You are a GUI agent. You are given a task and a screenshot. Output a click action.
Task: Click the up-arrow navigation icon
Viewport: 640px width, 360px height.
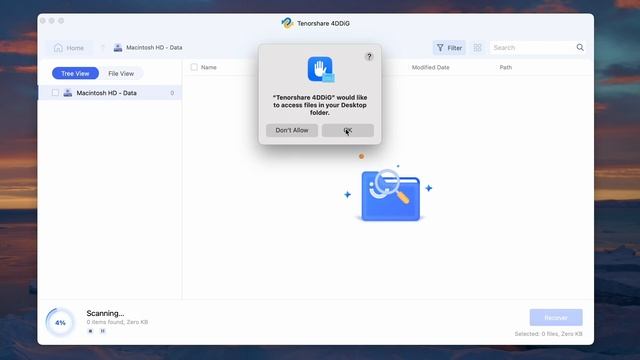point(102,48)
